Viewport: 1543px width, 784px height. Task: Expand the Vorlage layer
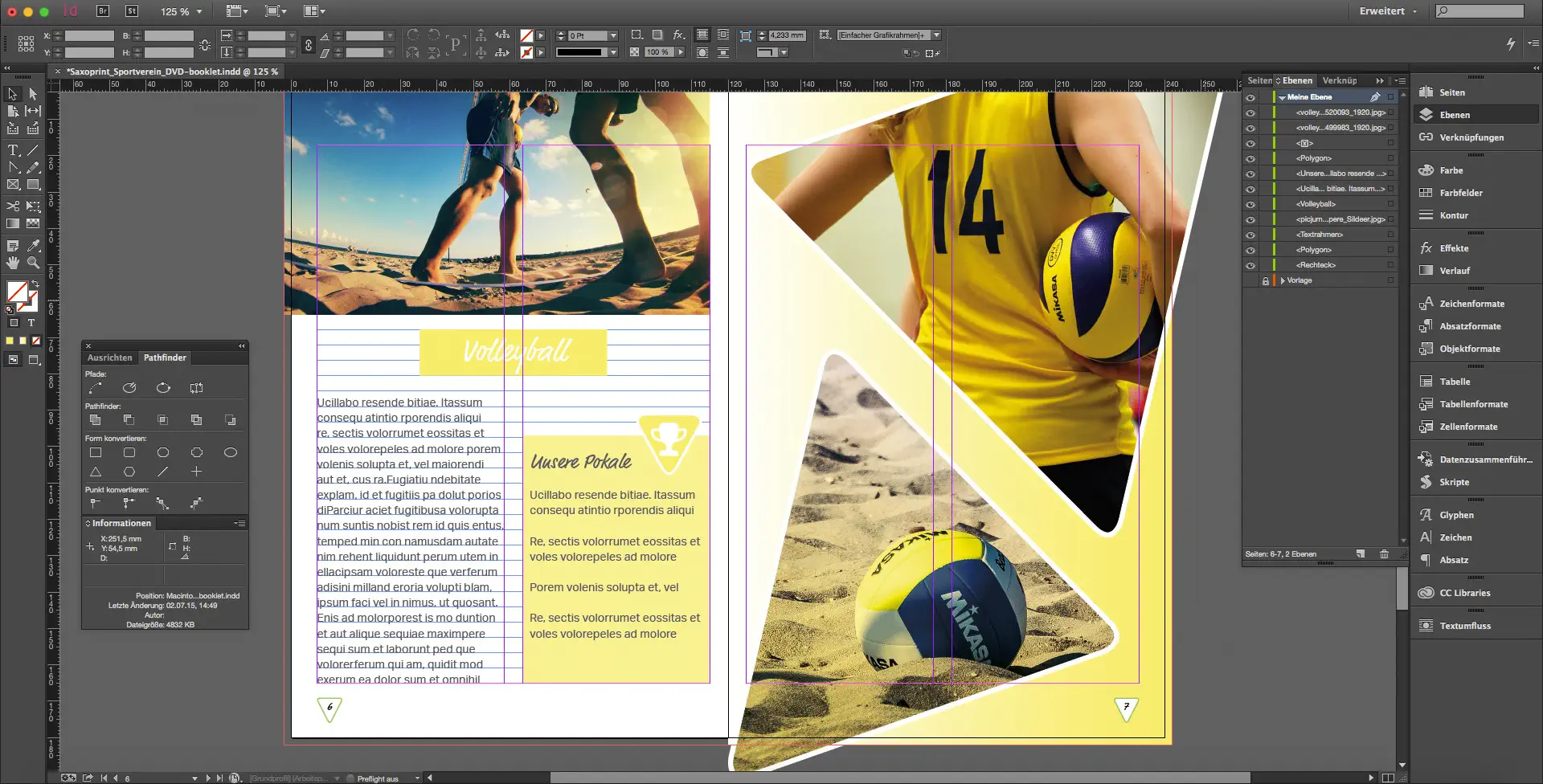click(1283, 280)
